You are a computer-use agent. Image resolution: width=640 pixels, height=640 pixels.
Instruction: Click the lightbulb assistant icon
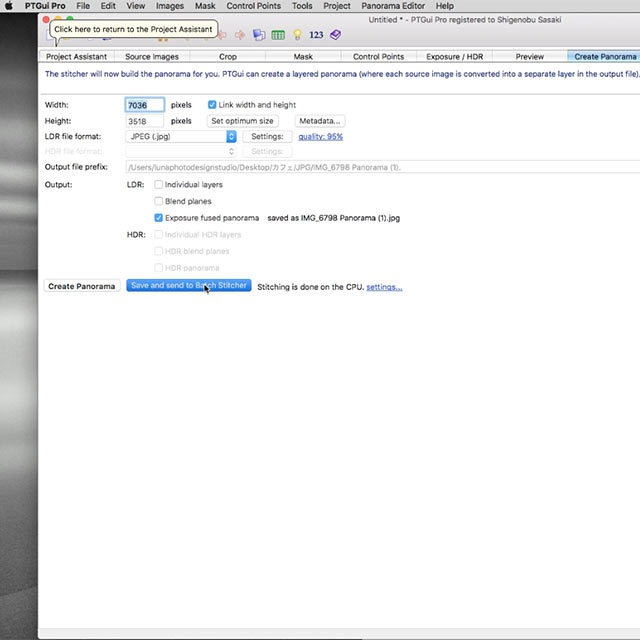297,34
